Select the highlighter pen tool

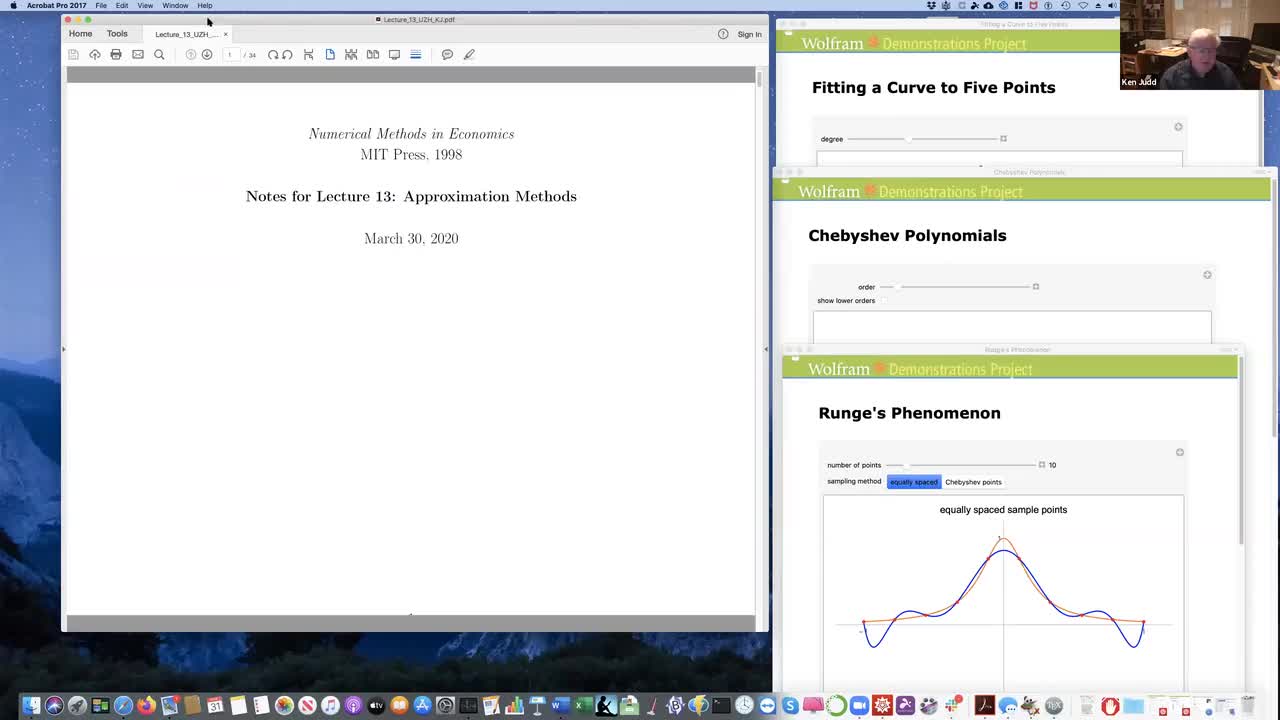(x=469, y=54)
